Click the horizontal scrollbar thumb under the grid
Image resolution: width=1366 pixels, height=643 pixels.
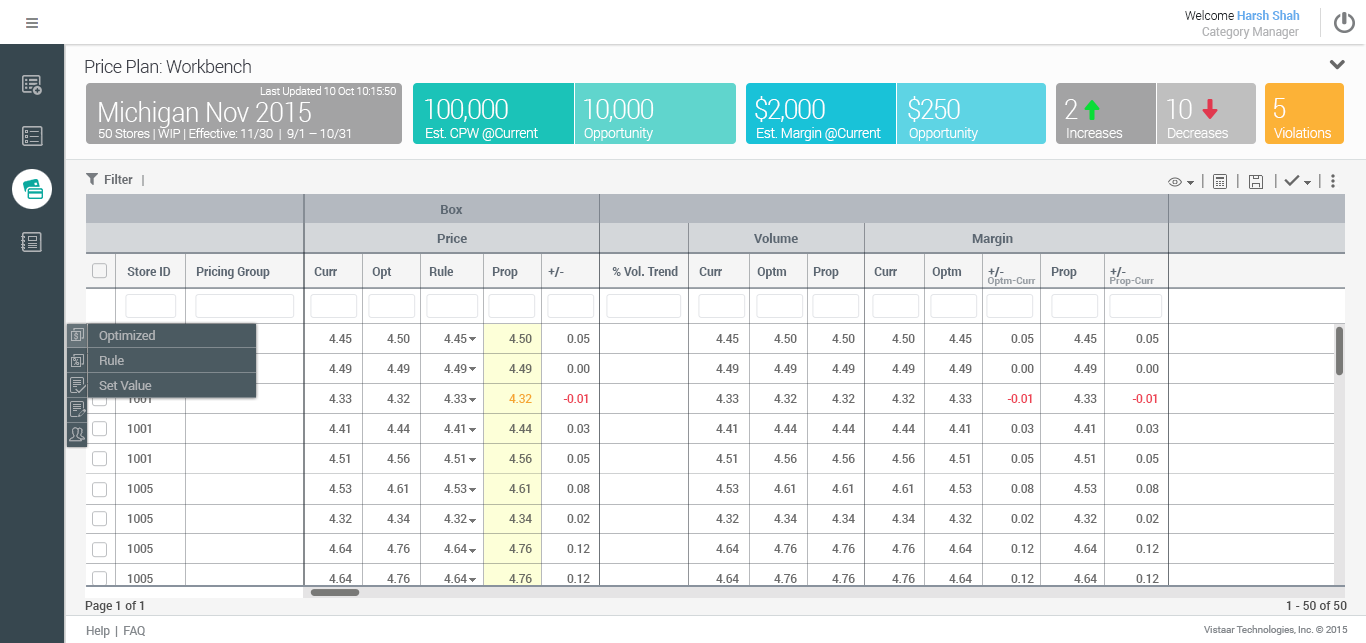[x=335, y=592]
